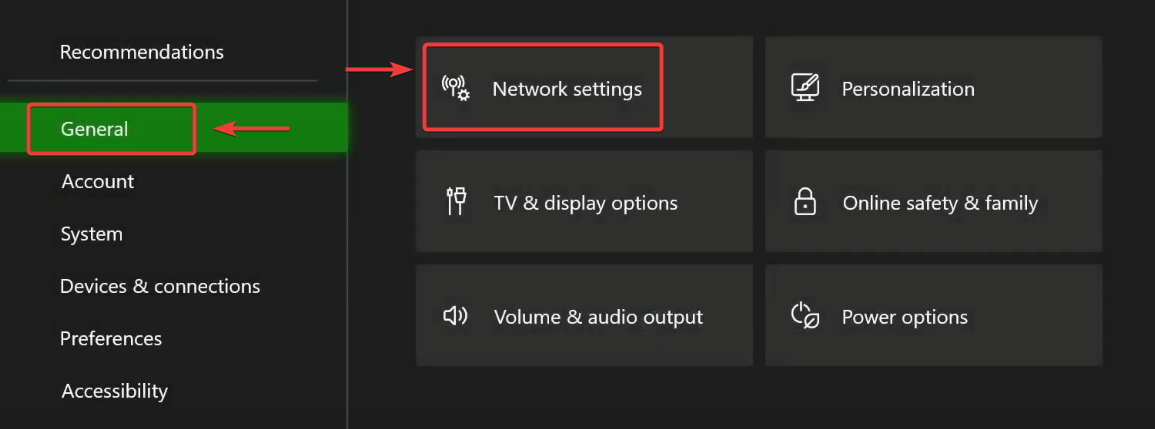
Task: Click the Power options leaf icon
Action: click(805, 316)
